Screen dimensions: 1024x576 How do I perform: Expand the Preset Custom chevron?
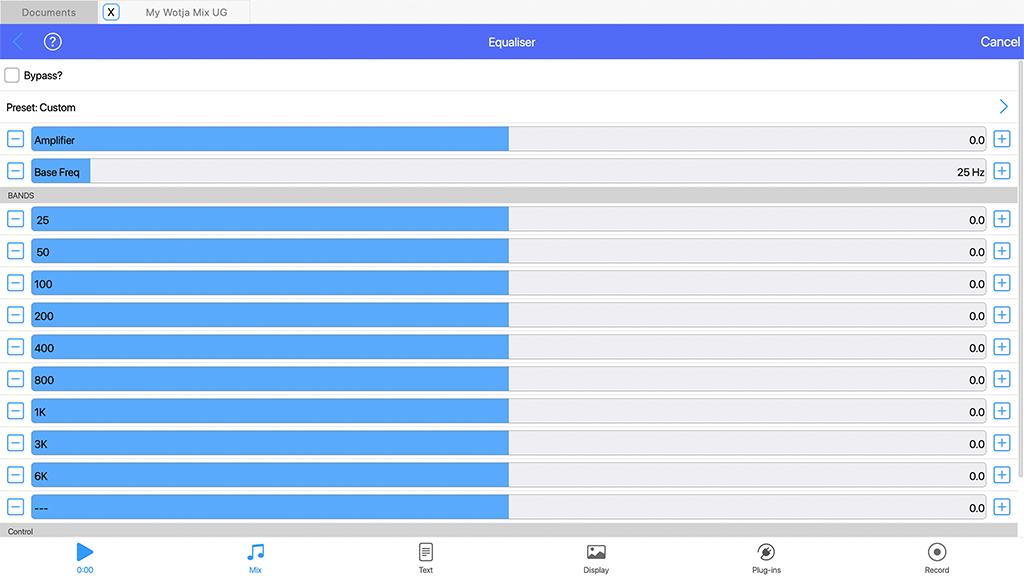1003,107
